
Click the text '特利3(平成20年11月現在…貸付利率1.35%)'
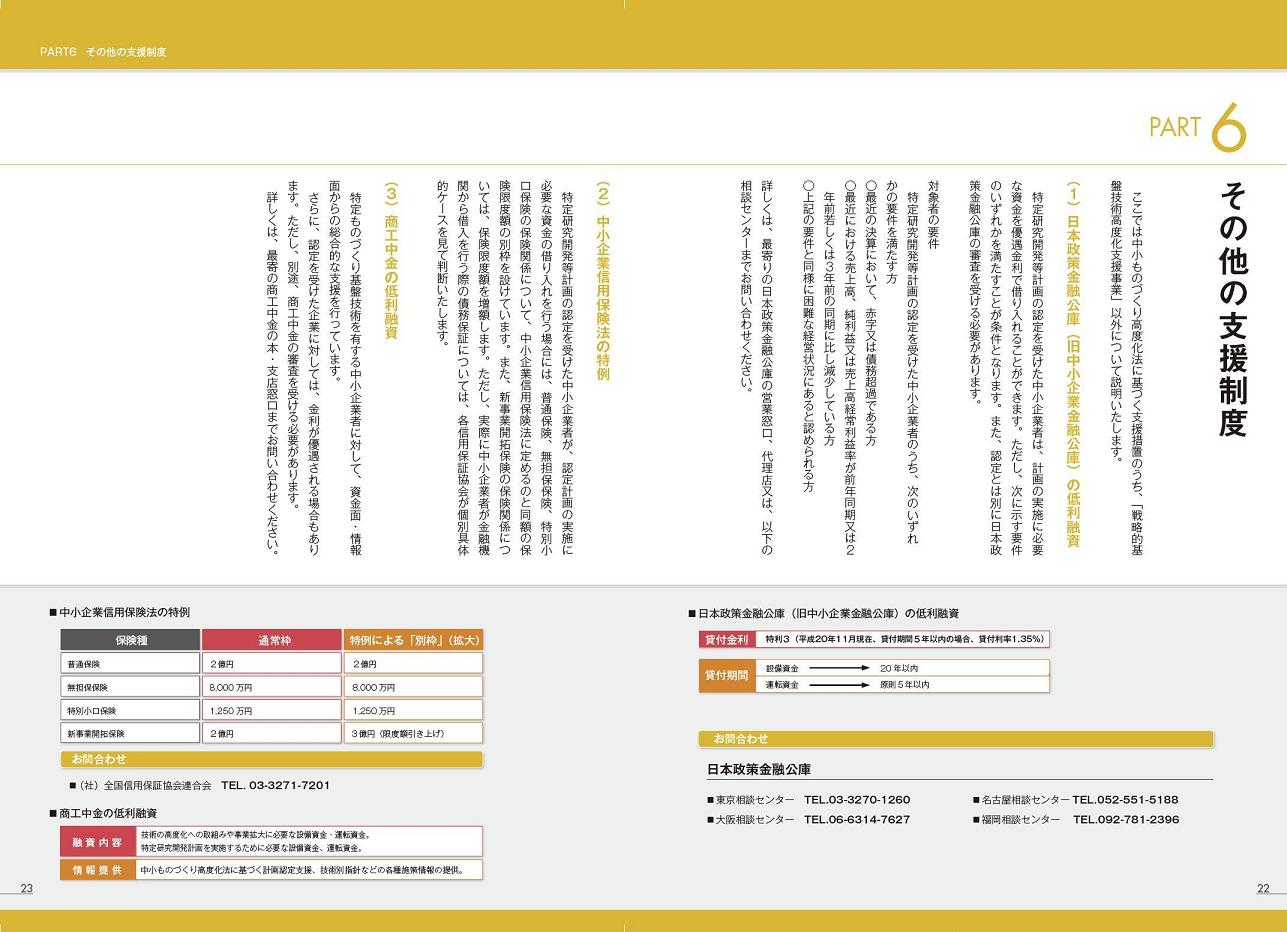pos(905,639)
